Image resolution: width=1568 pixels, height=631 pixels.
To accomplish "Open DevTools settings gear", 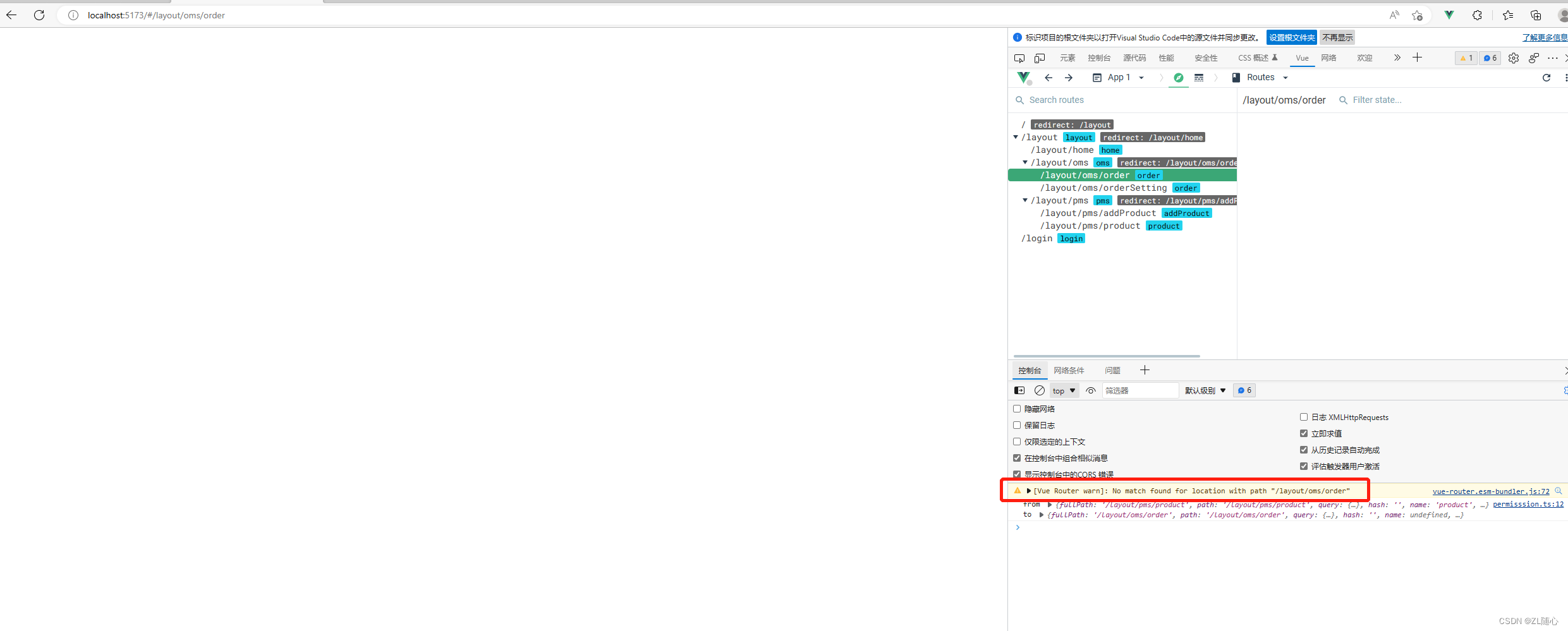I will pos(1514,57).
